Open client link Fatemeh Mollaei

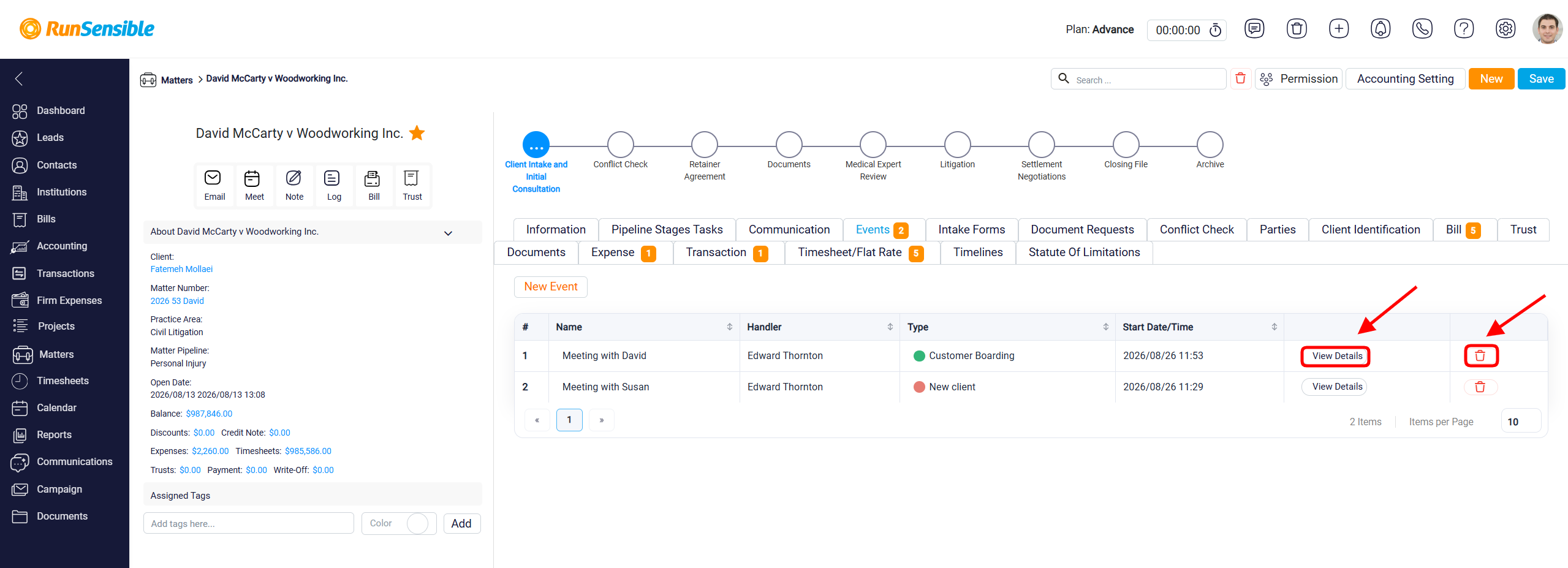[x=181, y=269]
